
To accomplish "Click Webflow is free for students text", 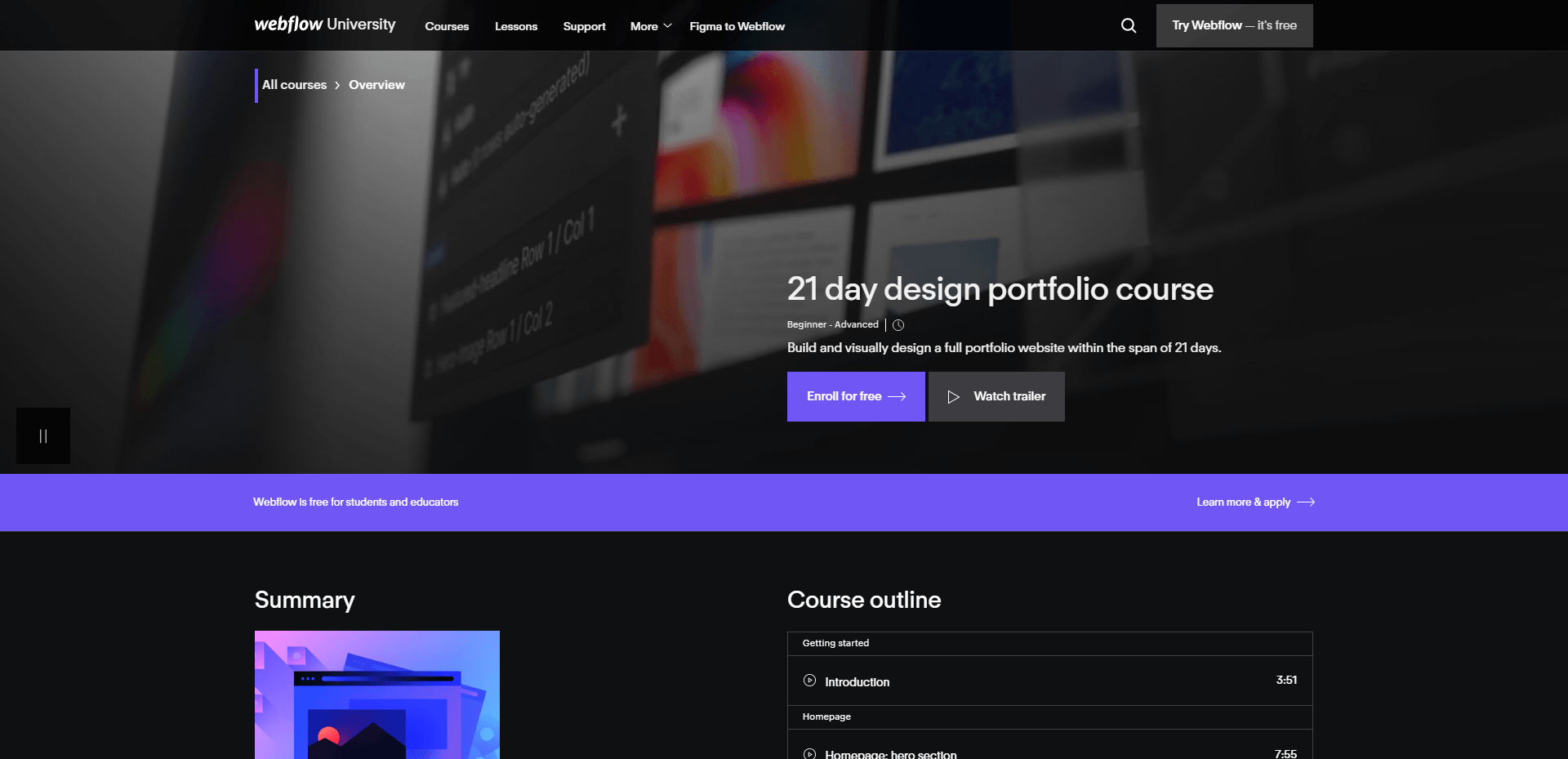I will coord(355,502).
